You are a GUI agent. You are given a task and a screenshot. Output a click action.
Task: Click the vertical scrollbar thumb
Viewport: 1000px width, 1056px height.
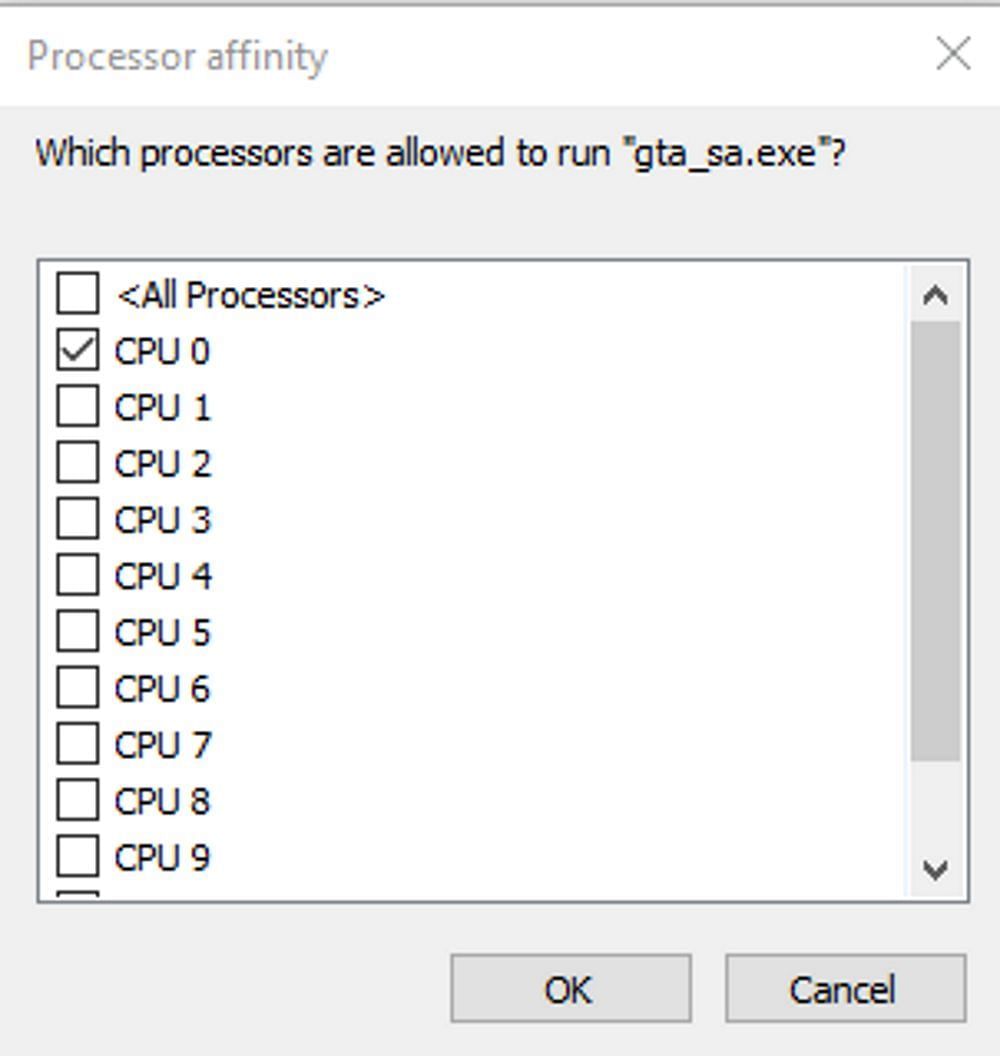(x=935, y=540)
